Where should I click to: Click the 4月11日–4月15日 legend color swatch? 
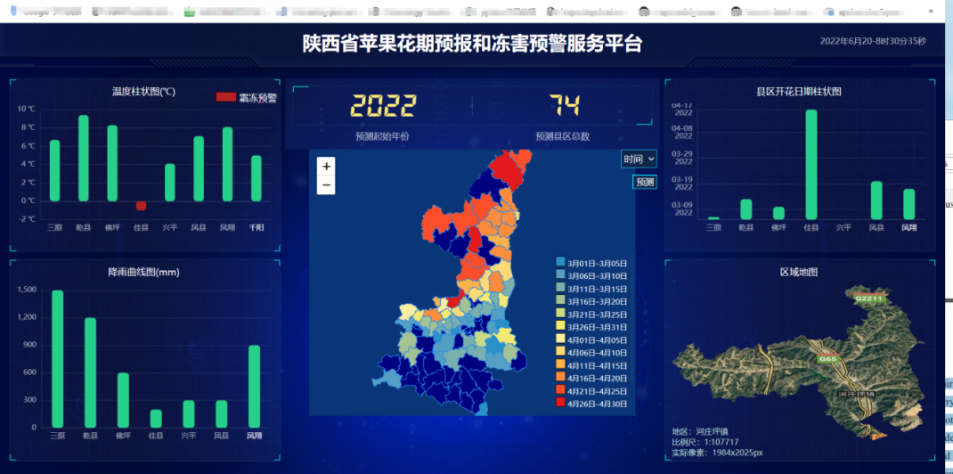[560, 365]
